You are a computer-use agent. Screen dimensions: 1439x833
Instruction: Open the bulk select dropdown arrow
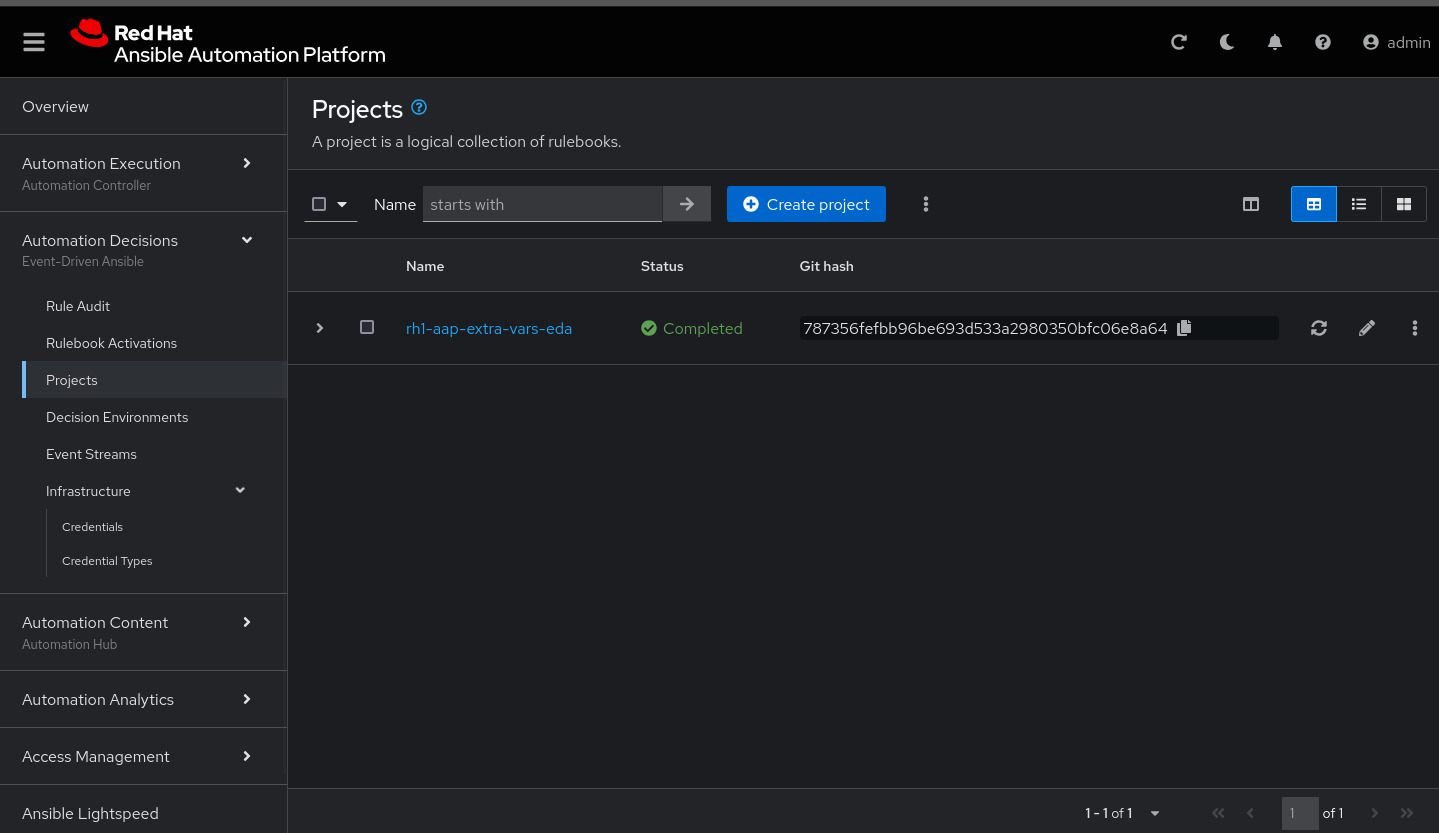342,204
